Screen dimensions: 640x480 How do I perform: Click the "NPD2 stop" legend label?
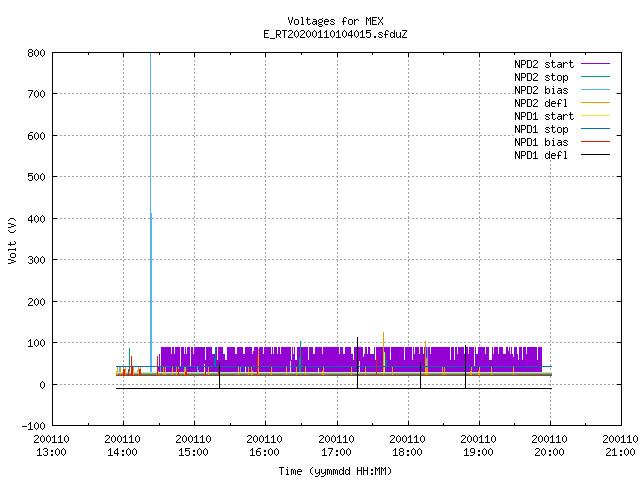pos(541,77)
